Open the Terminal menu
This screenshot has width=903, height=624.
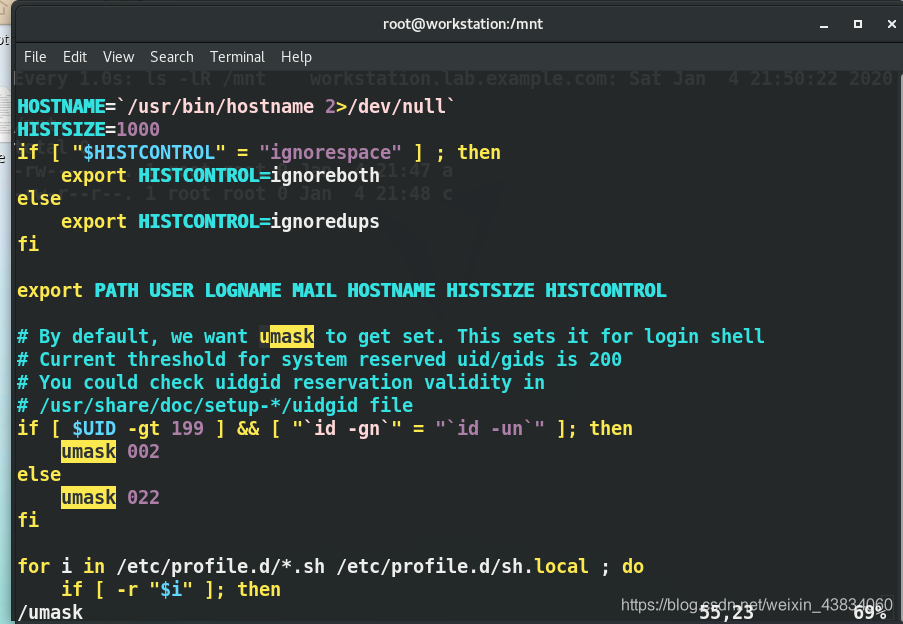pyautogui.click(x=236, y=57)
